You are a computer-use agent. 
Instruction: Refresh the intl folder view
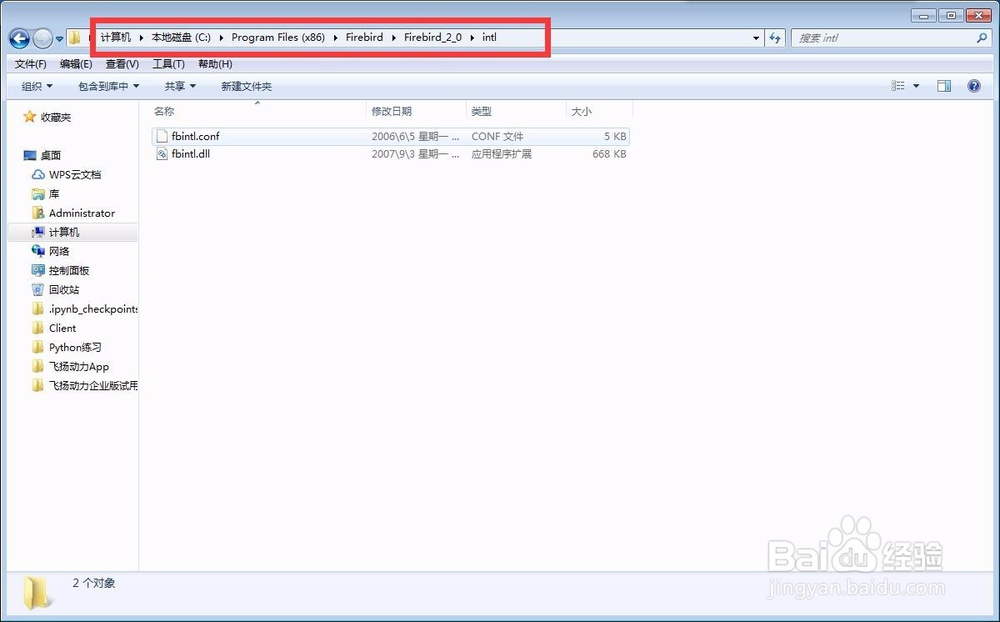coord(775,38)
